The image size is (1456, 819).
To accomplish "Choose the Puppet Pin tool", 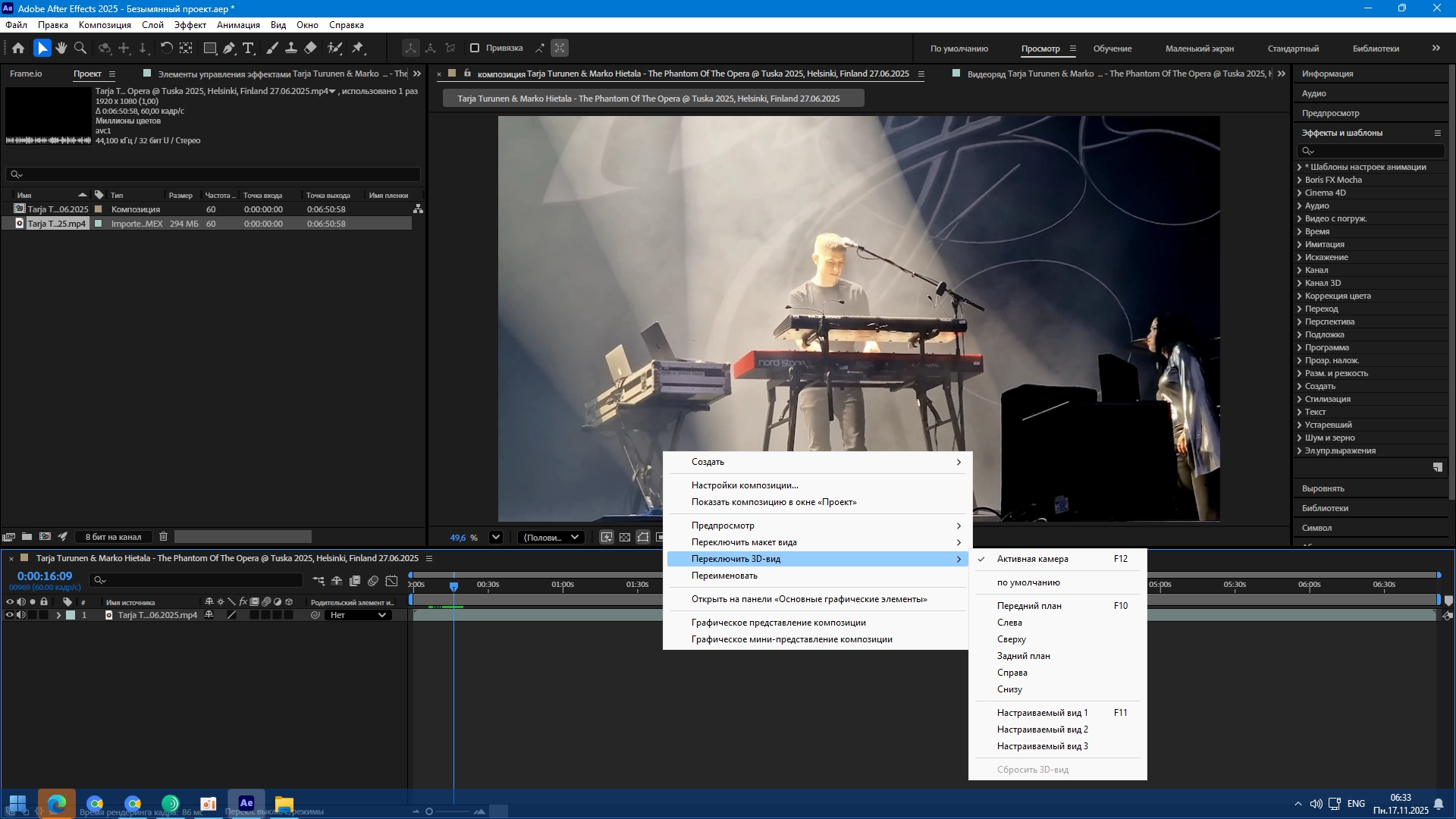I will coord(358,48).
